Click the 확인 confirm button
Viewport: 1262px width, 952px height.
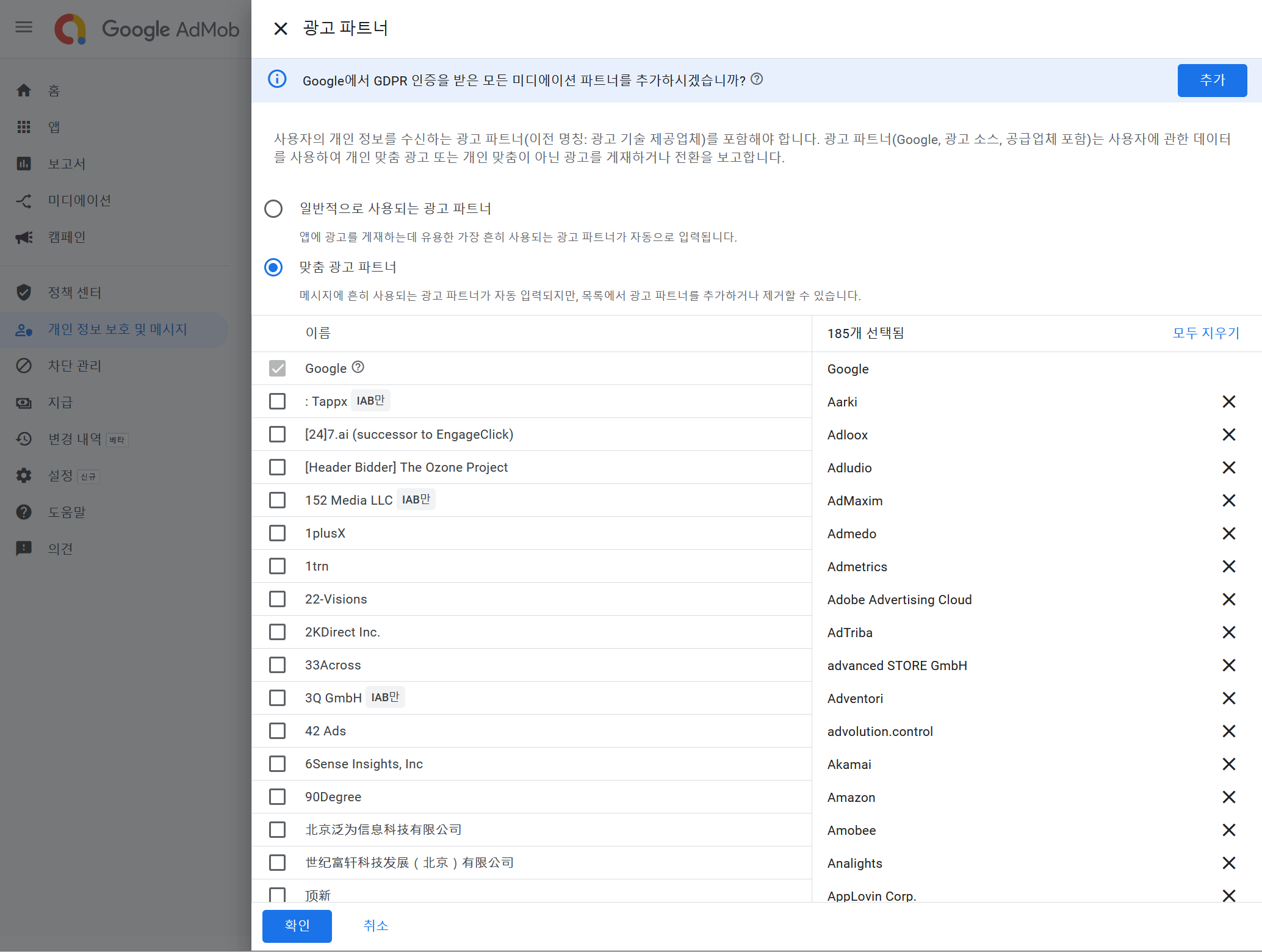pos(297,926)
